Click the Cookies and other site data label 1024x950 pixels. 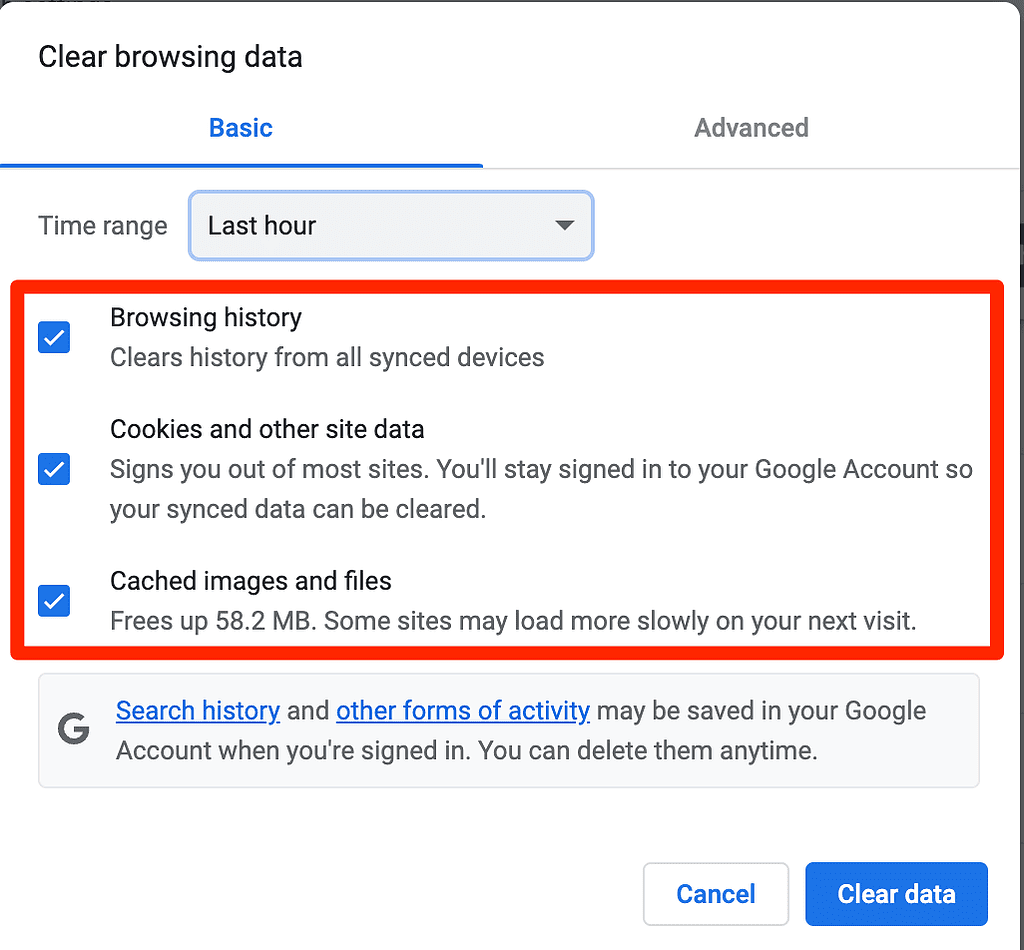[x=267, y=429]
